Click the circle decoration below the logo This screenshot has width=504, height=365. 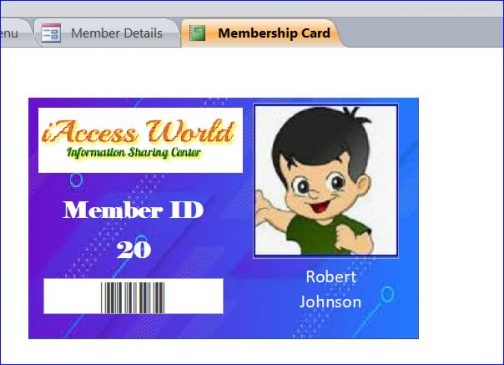[76, 180]
